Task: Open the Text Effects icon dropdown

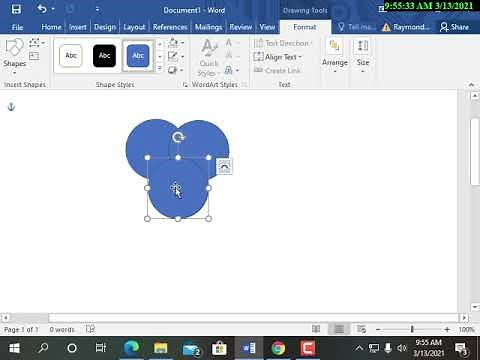Action: click(x=231, y=70)
